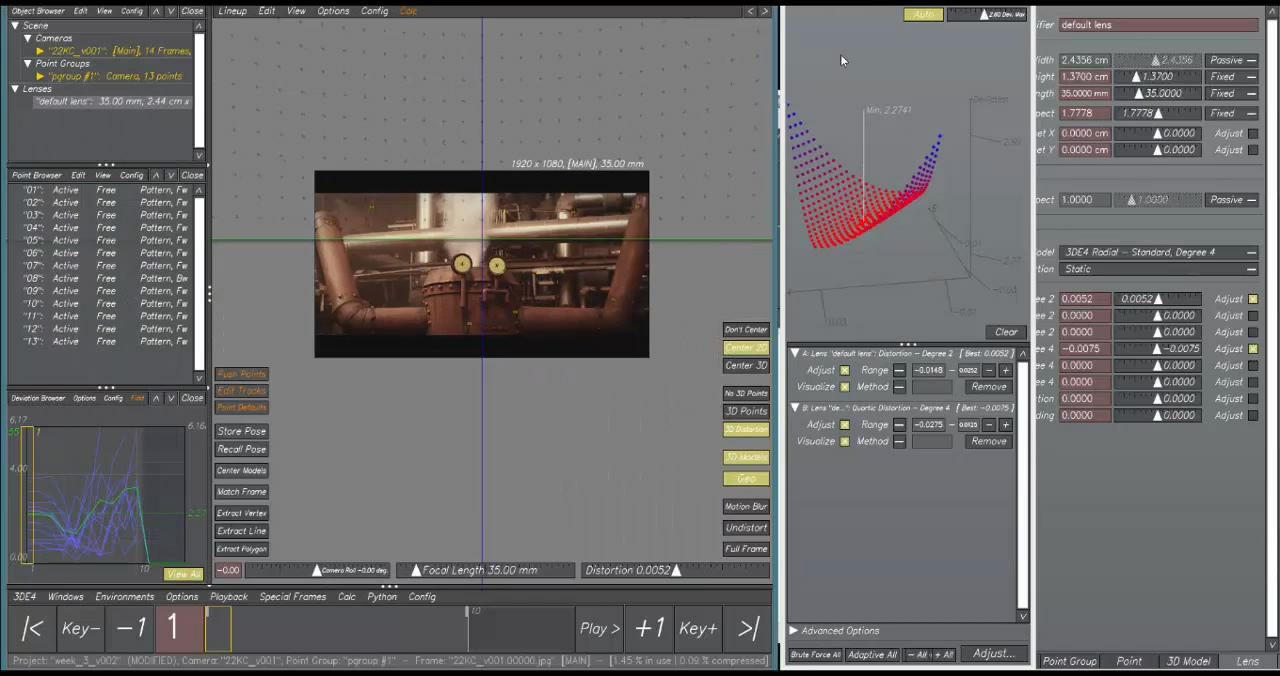Viewport: 1280px width, 676px height.
Task: Click the Match Frame button
Action: (241, 492)
